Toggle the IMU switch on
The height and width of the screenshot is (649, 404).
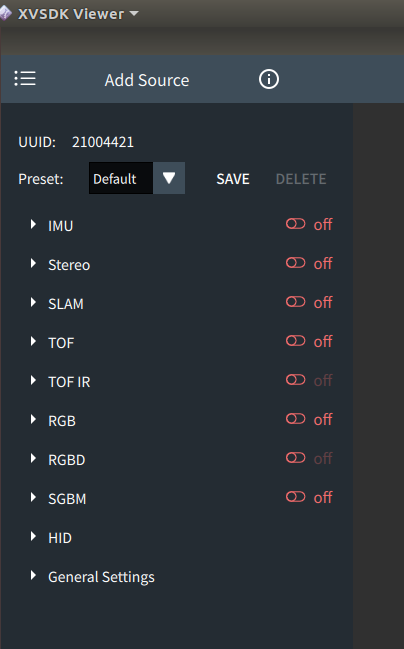(296, 224)
